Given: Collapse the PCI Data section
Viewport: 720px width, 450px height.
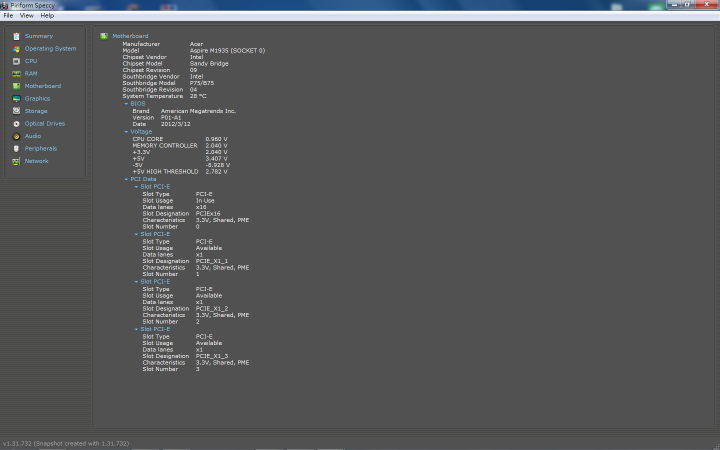Looking at the screenshot, I should 126,180.
